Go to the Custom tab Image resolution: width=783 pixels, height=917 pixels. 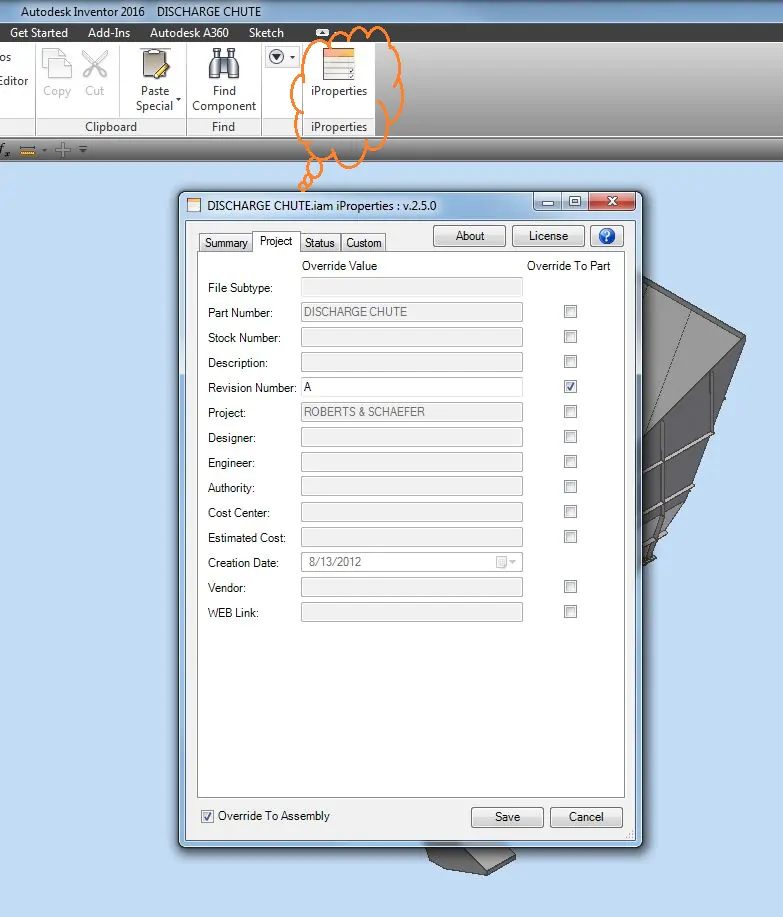click(x=364, y=243)
